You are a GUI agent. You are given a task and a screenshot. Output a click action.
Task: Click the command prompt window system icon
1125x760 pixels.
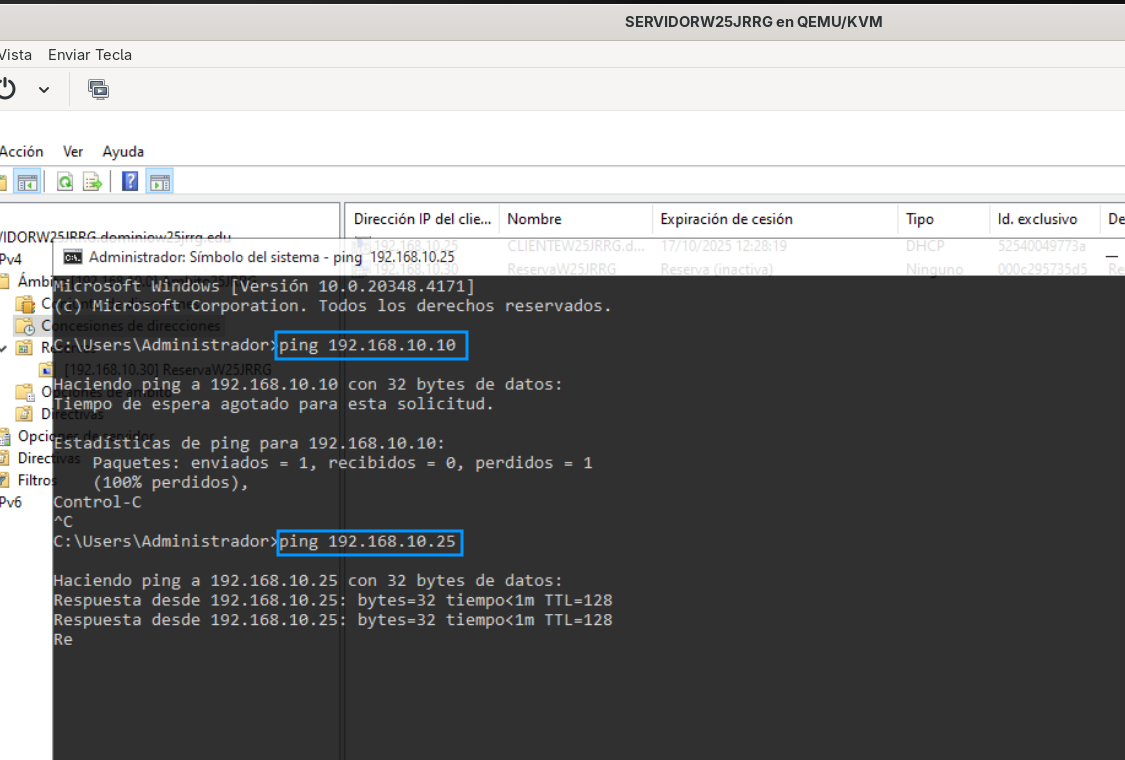pyautogui.click(x=72, y=257)
